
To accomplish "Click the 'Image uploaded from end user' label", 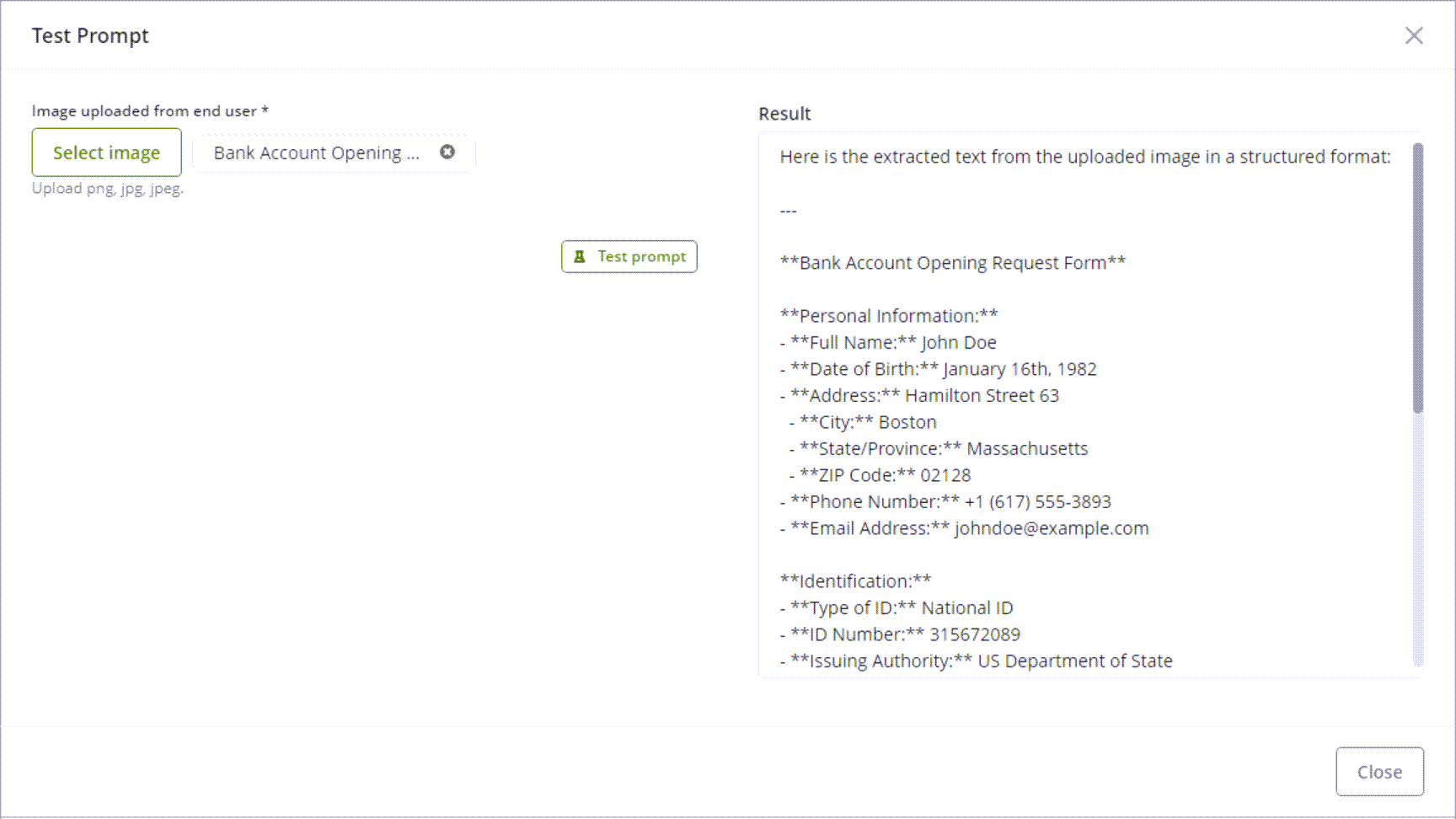I will point(150,110).
